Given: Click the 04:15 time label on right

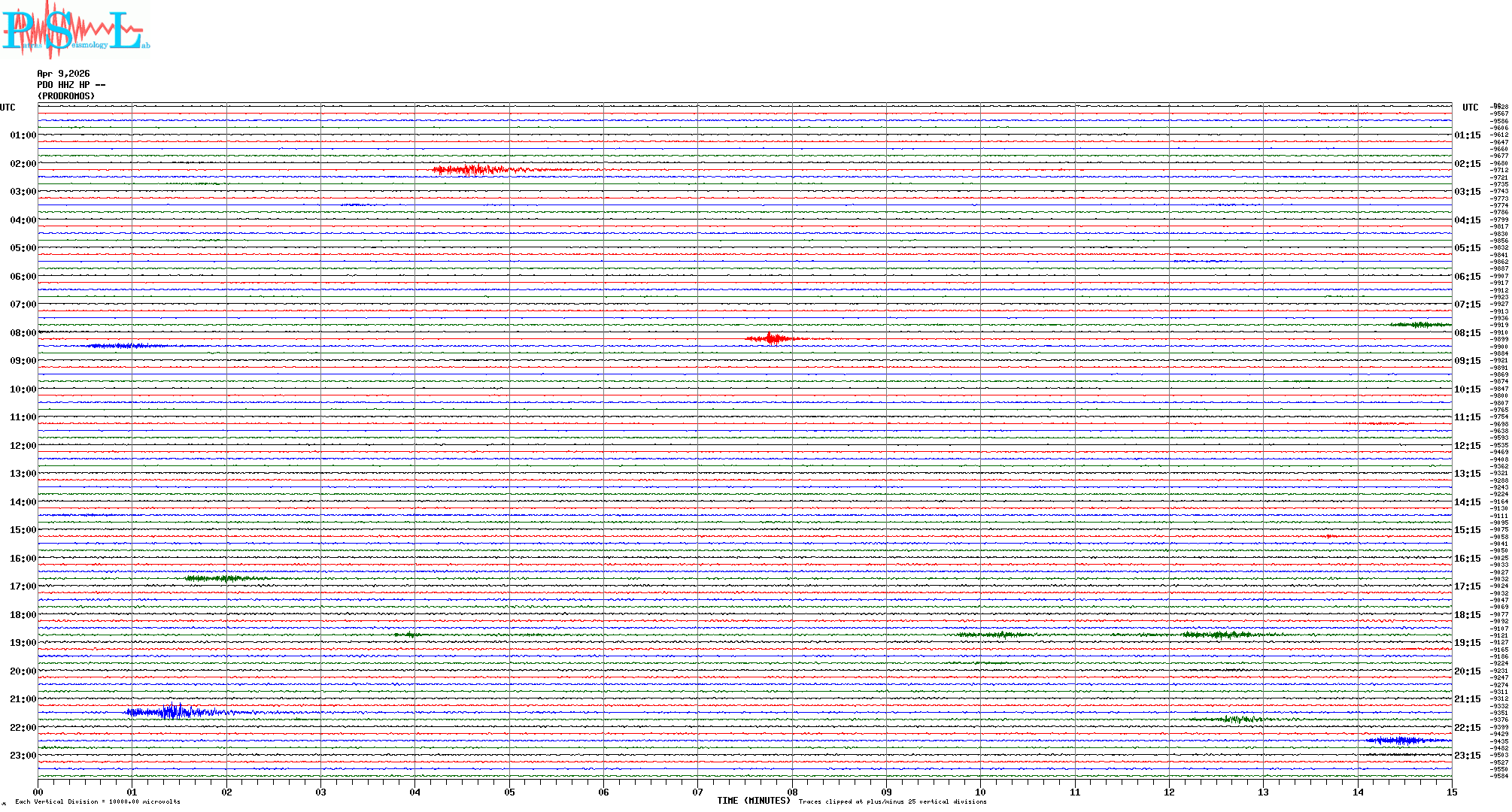Looking at the screenshot, I should point(1467,220).
